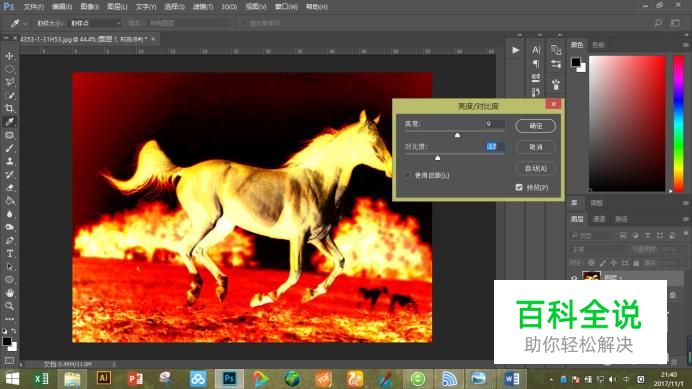692x389 pixels.
Task: Open the Actions panel play icon
Action: click(515, 50)
